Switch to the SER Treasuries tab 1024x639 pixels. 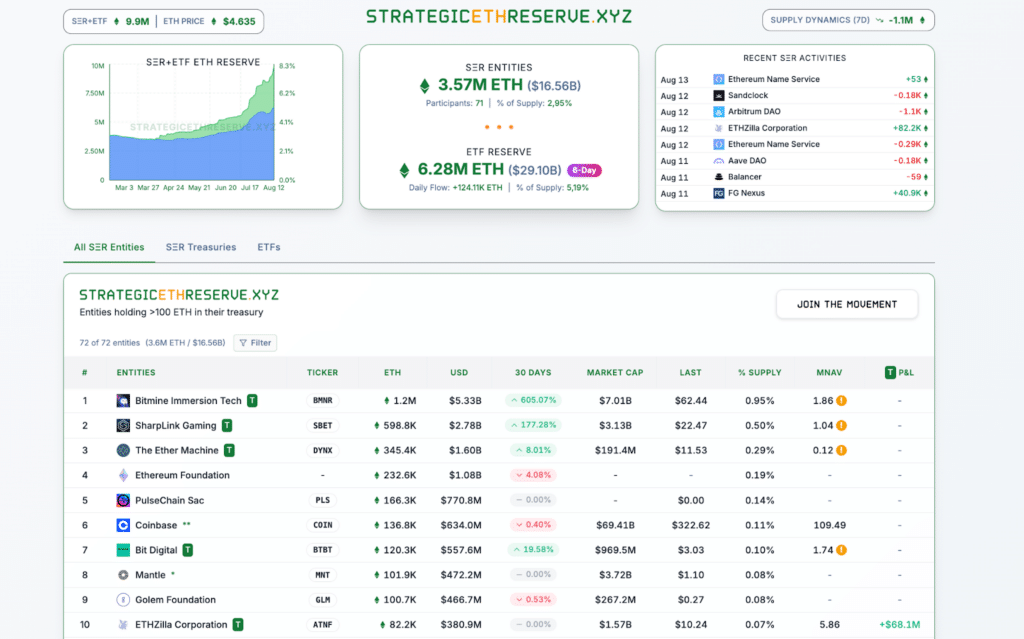(x=200, y=247)
